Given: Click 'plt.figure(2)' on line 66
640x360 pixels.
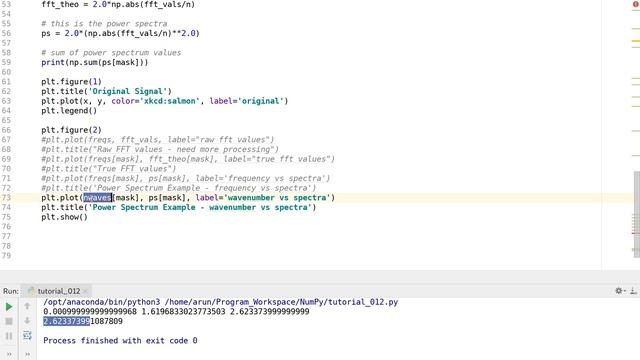Looking at the screenshot, I should pos(71,130).
